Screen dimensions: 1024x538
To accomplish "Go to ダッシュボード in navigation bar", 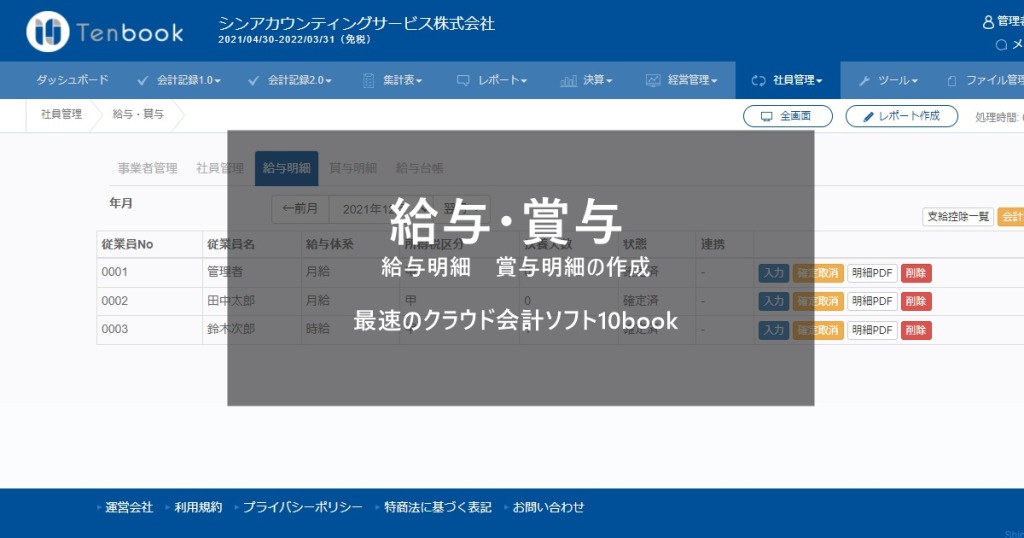I will coord(73,80).
